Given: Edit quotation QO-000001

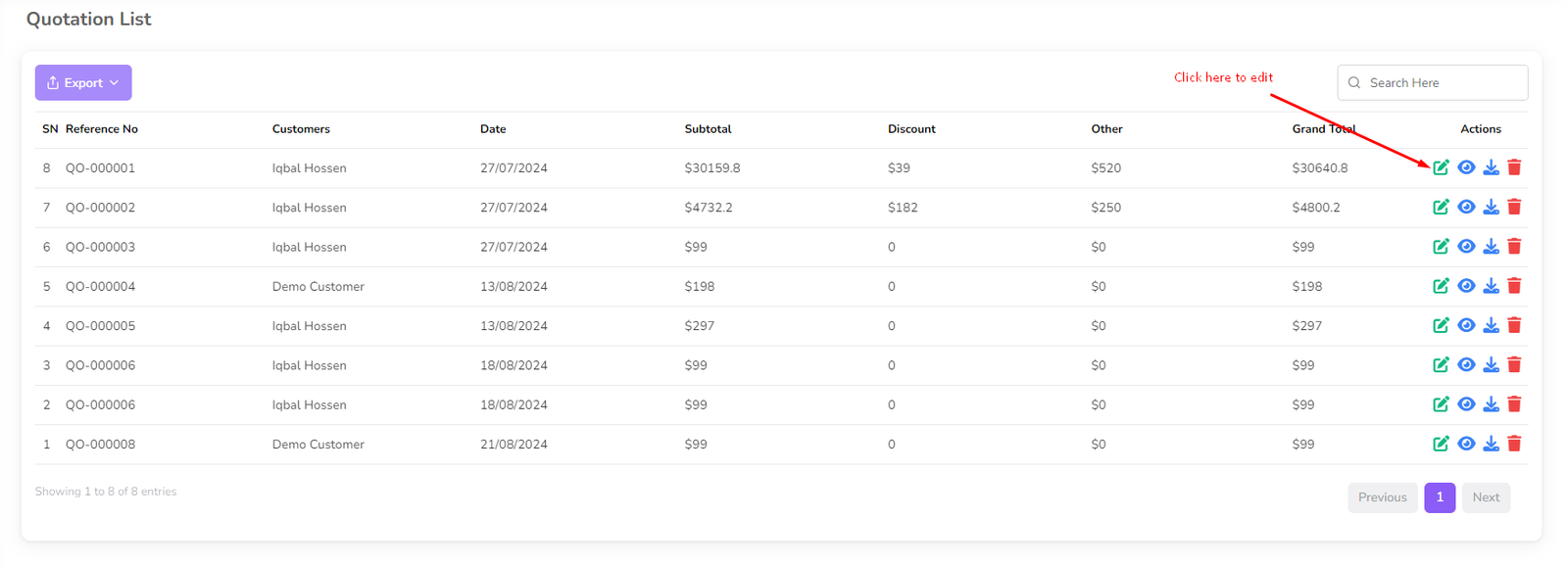Looking at the screenshot, I should coord(1441,167).
